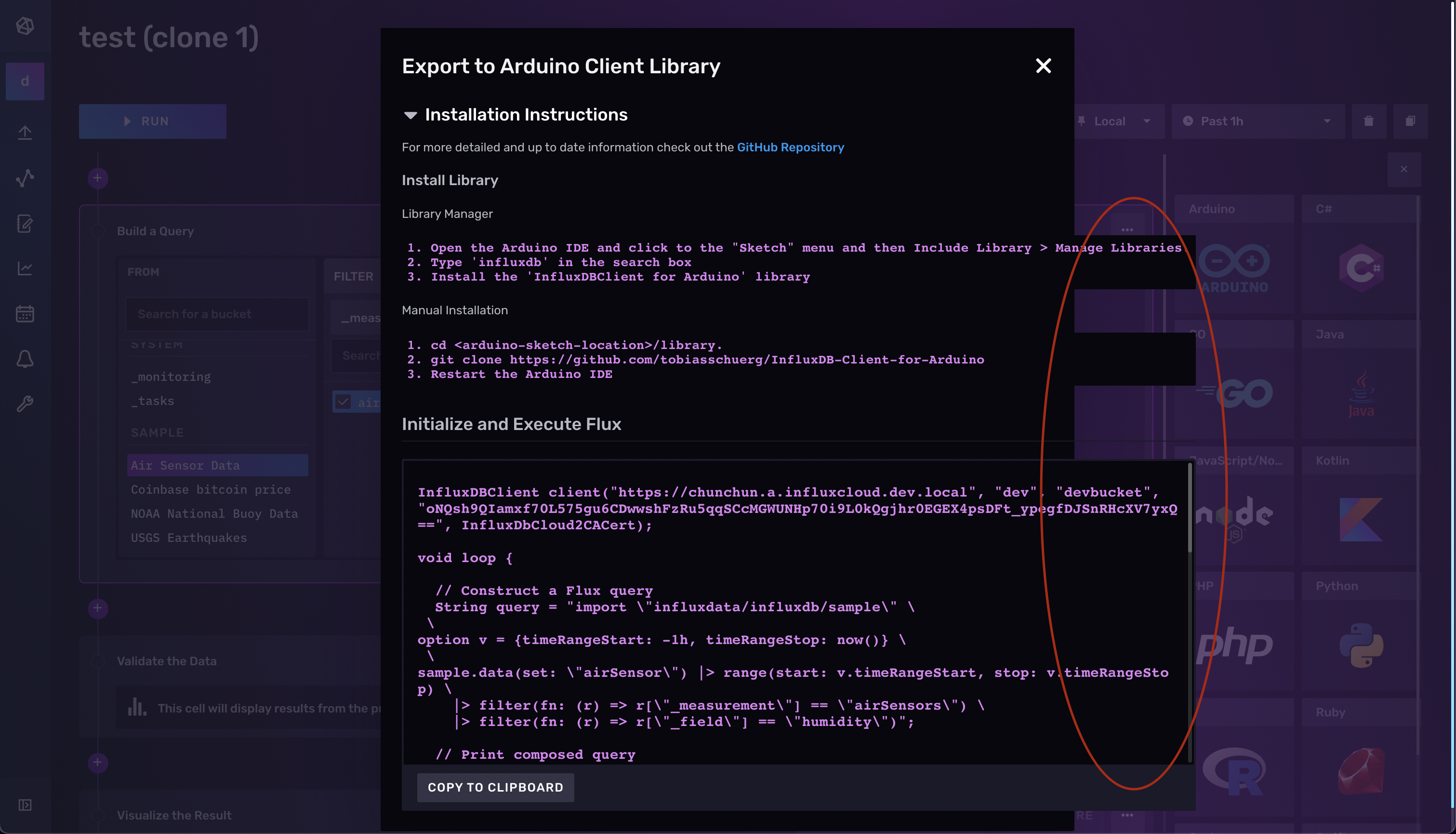Image resolution: width=1456 pixels, height=834 pixels.
Task: Copy the Arduino code to clipboard
Action: coord(496,787)
